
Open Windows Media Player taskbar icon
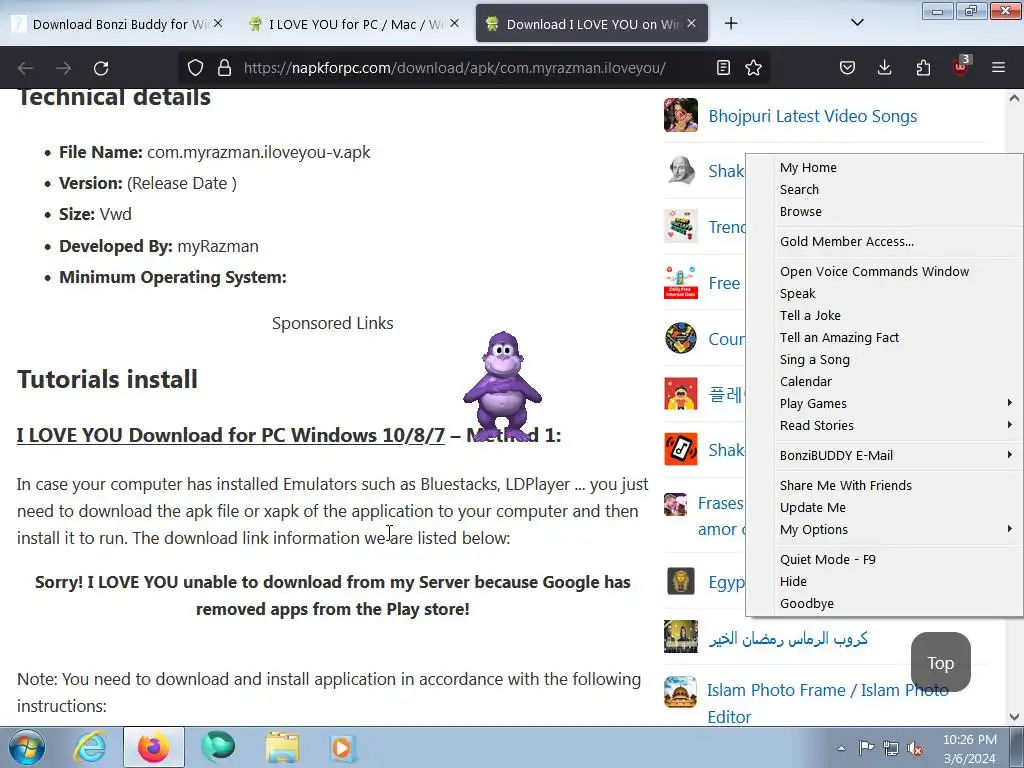(x=343, y=748)
